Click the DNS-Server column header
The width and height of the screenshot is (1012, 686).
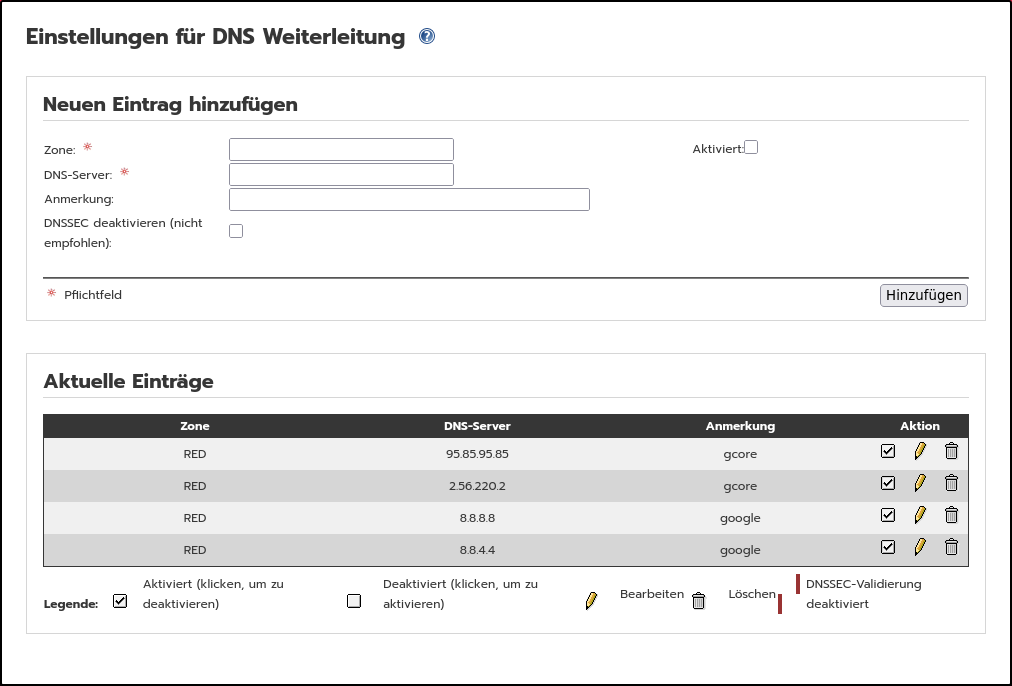pyautogui.click(x=477, y=426)
